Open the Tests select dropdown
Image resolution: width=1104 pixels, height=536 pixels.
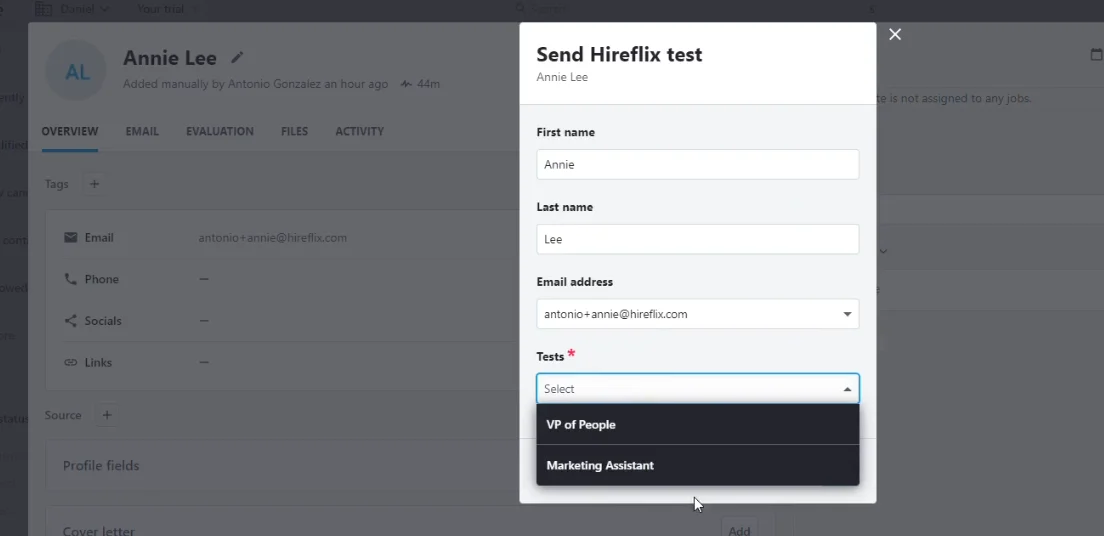click(697, 389)
